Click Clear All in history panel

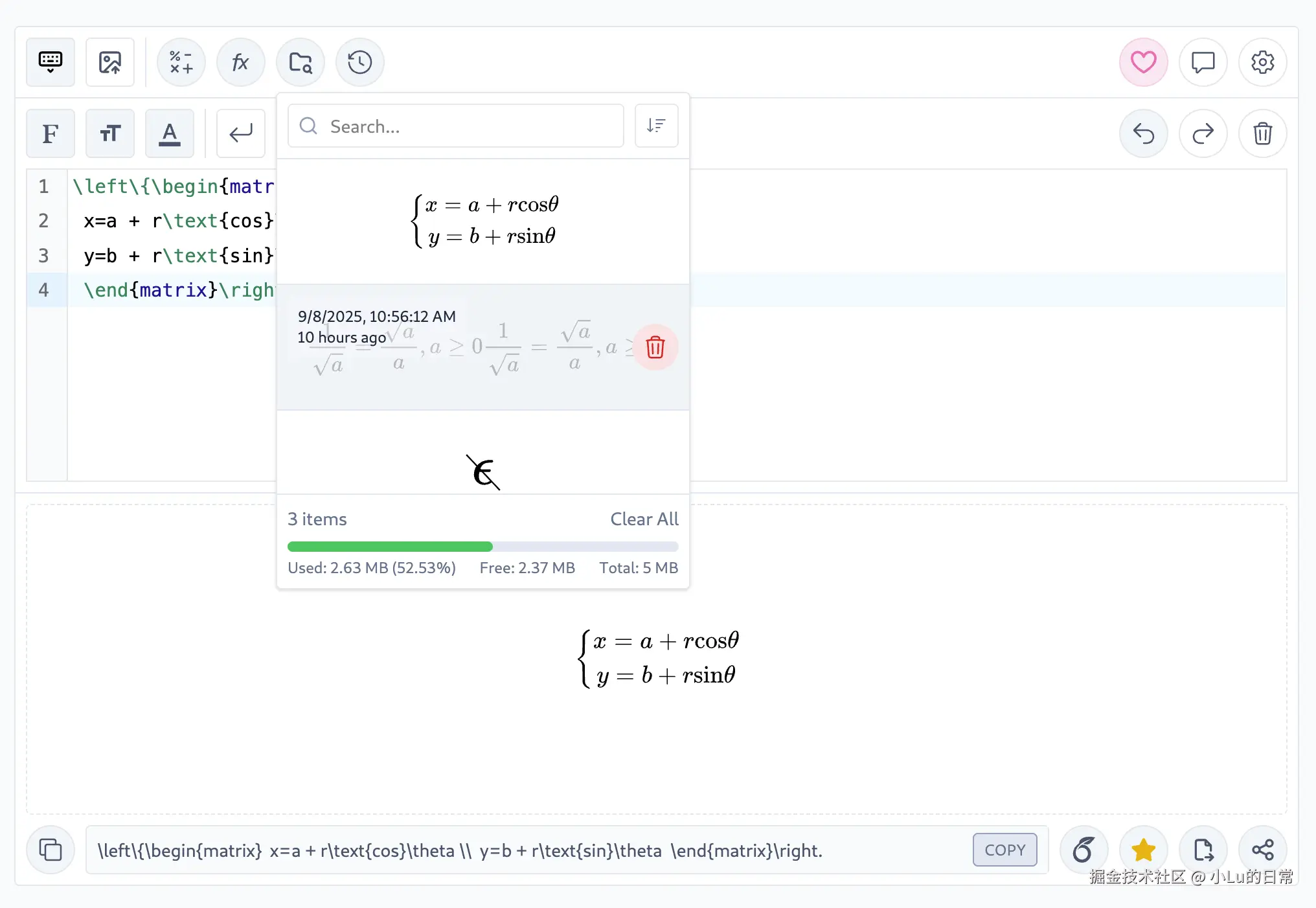coord(644,519)
